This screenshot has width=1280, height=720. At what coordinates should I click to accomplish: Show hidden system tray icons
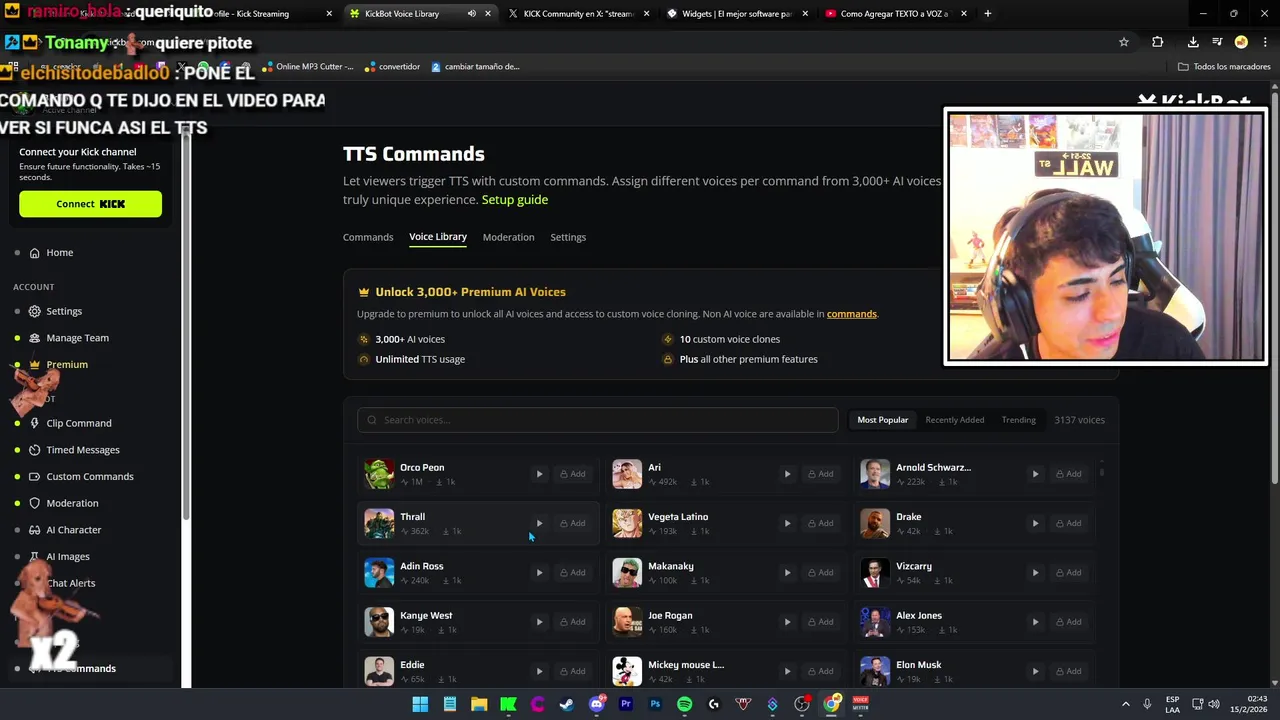(x=1125, y=704)
